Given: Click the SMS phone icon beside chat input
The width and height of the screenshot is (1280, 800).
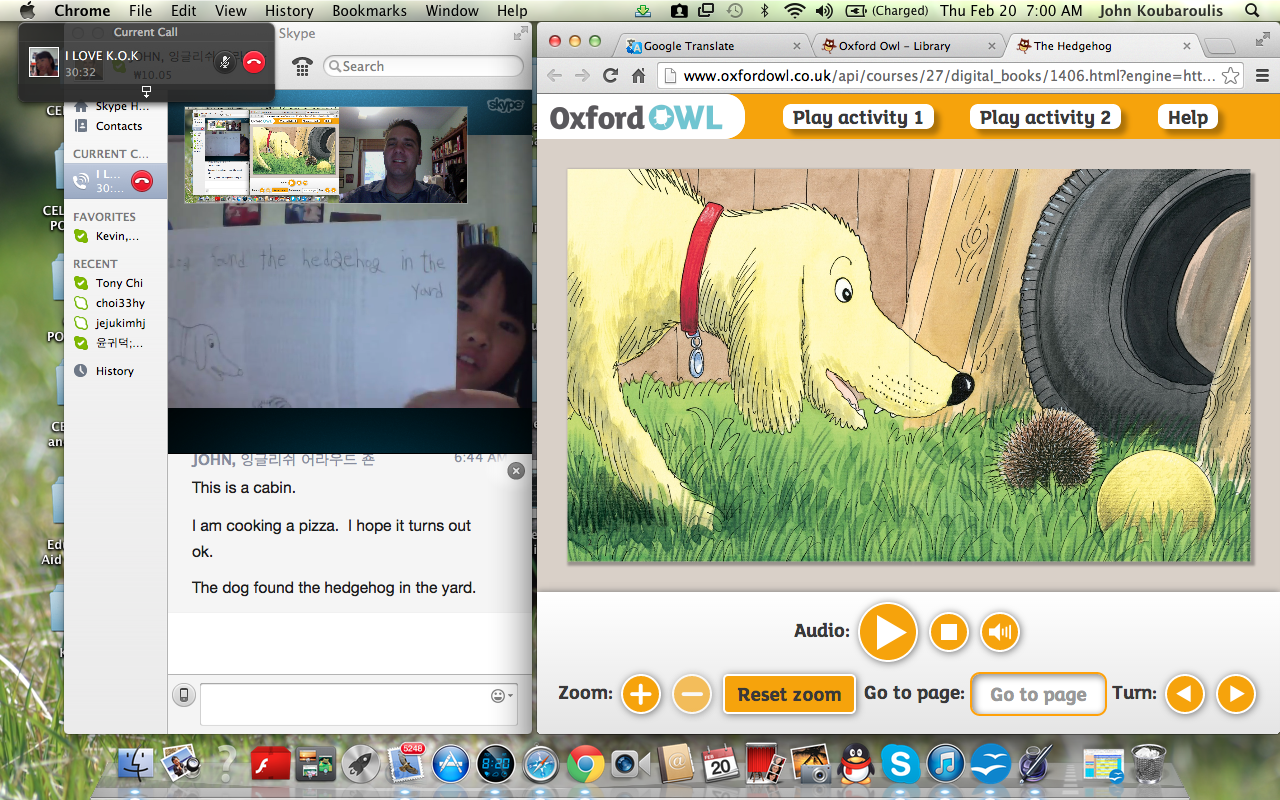Looking at the screenshot, I should [183, 695].
